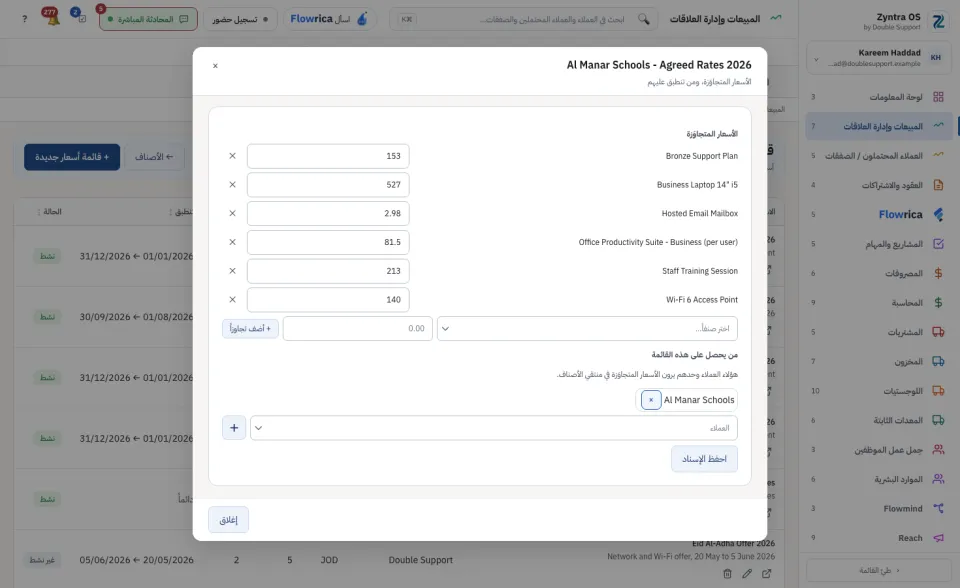This screenshot has width=960, height=588.
Task: Remove the Staff Training Session override
Action: (232, 271)
